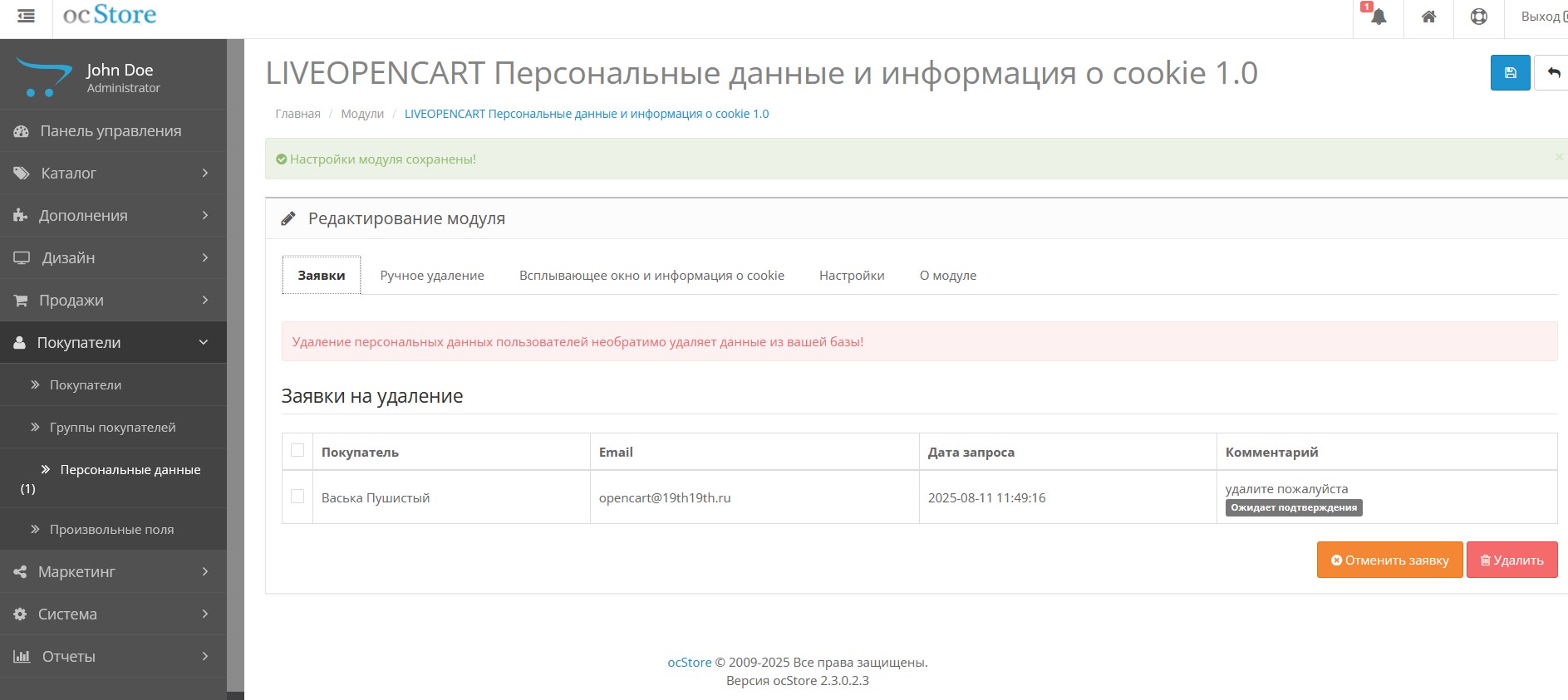This screenshot has width=1568, height=700.
Task: Click the Отчеты bar chart icon
Action: [x=22, y=657]
